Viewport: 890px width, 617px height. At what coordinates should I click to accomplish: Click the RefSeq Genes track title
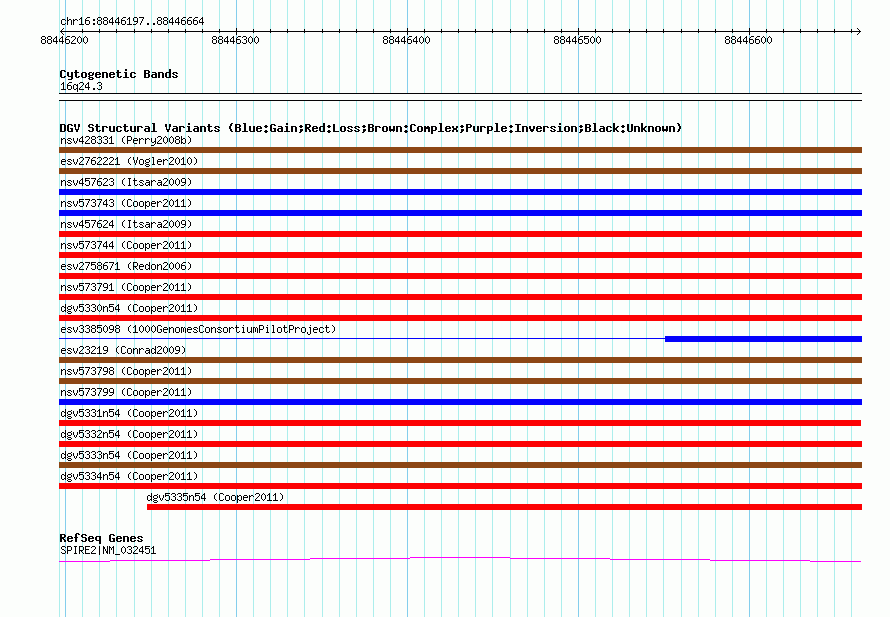point(101,538)
